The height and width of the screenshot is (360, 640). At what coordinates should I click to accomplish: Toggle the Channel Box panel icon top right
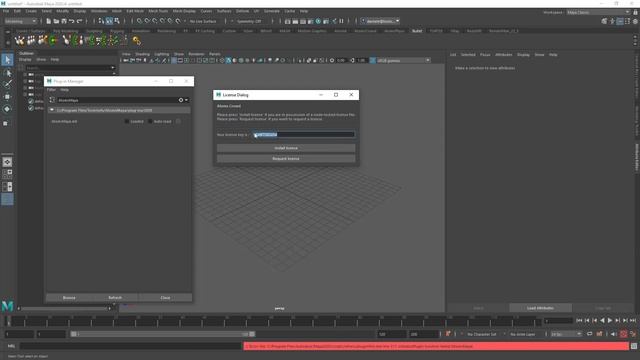[x=636, y=21]
